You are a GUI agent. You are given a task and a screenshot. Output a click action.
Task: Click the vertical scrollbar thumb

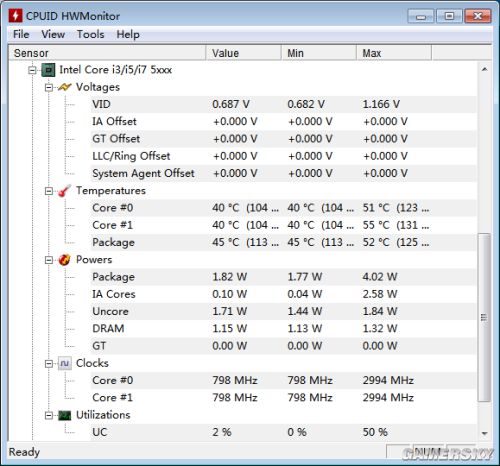click(484, 318)
